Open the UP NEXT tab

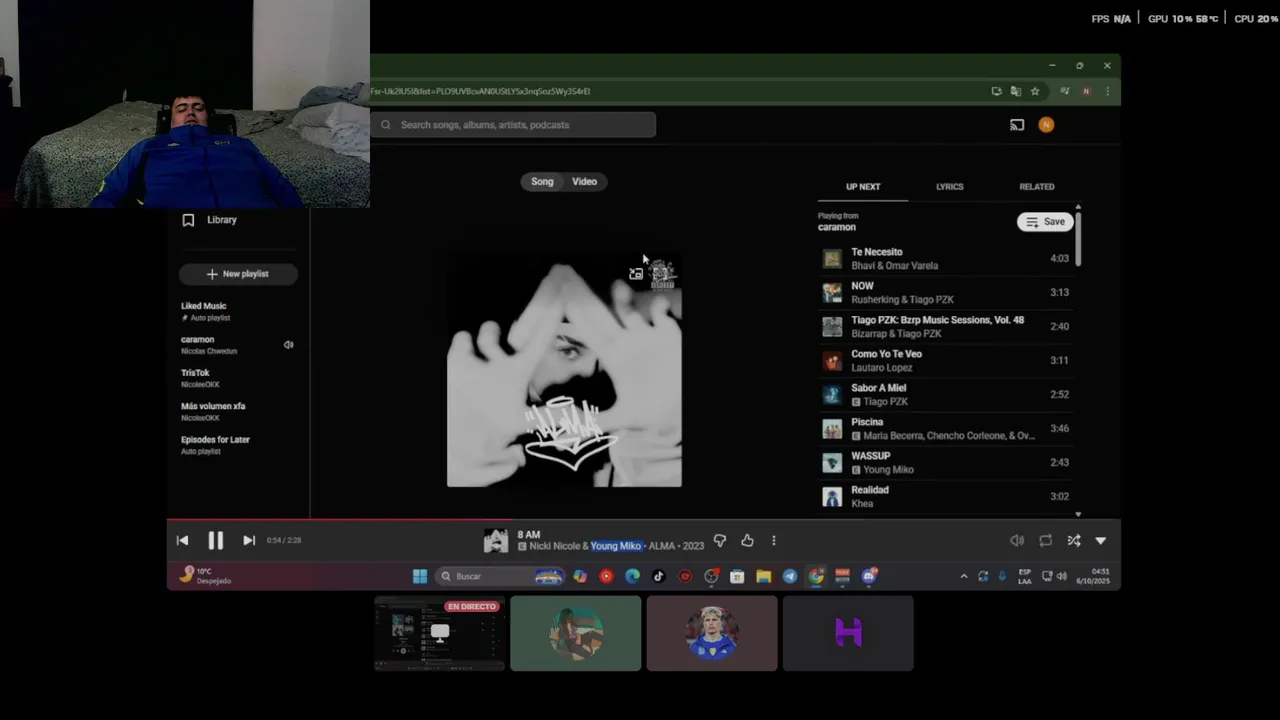coord(863,187)
